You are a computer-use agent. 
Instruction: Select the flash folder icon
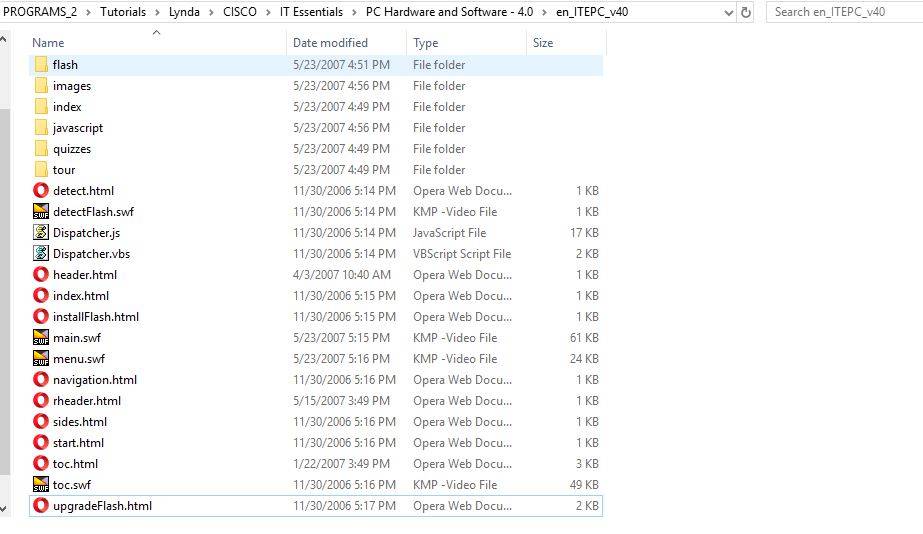click(x=41, y=65)
